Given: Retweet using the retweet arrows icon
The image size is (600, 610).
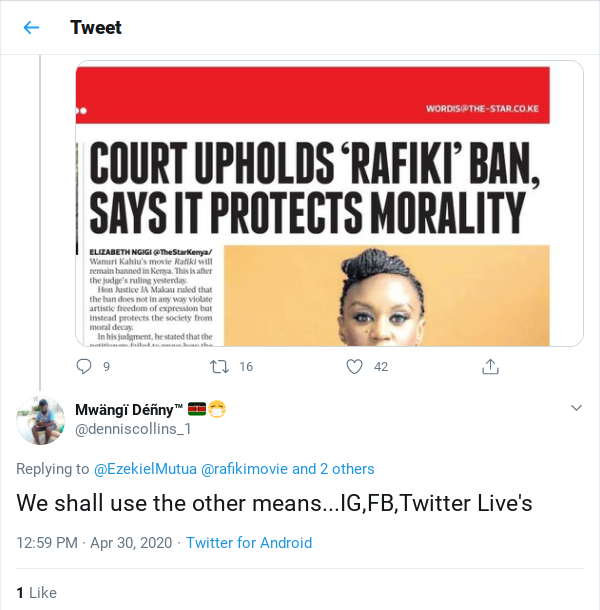Looking at the screenshot, I should 219,366.
